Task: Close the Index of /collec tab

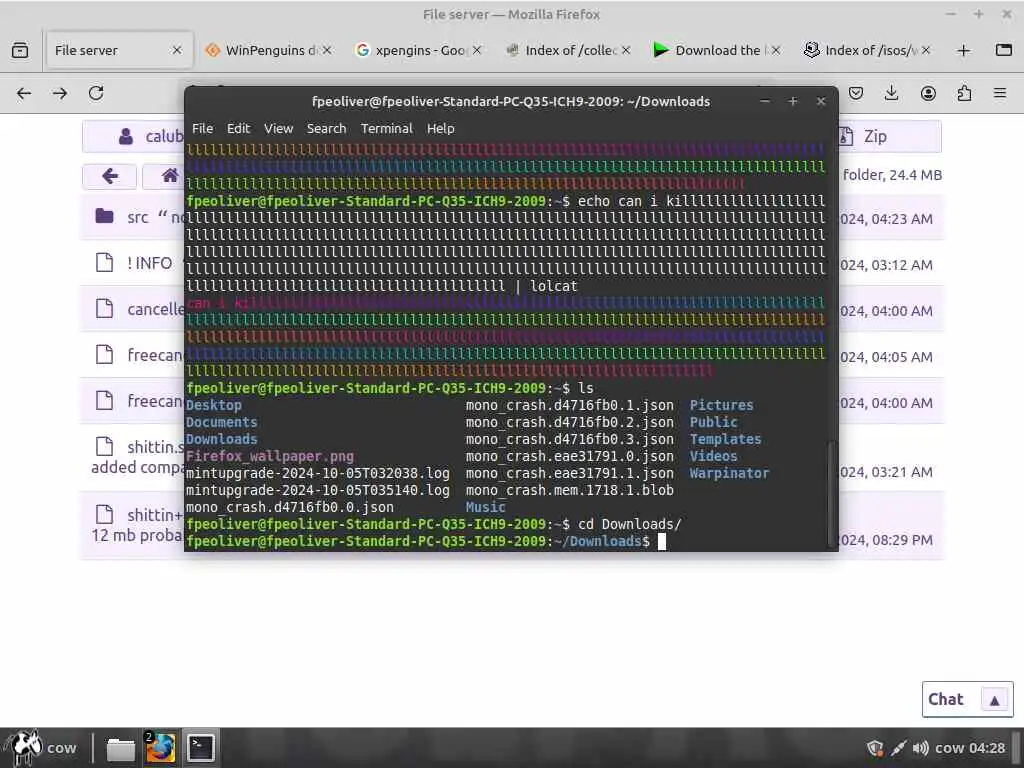Action: (626, 50)
